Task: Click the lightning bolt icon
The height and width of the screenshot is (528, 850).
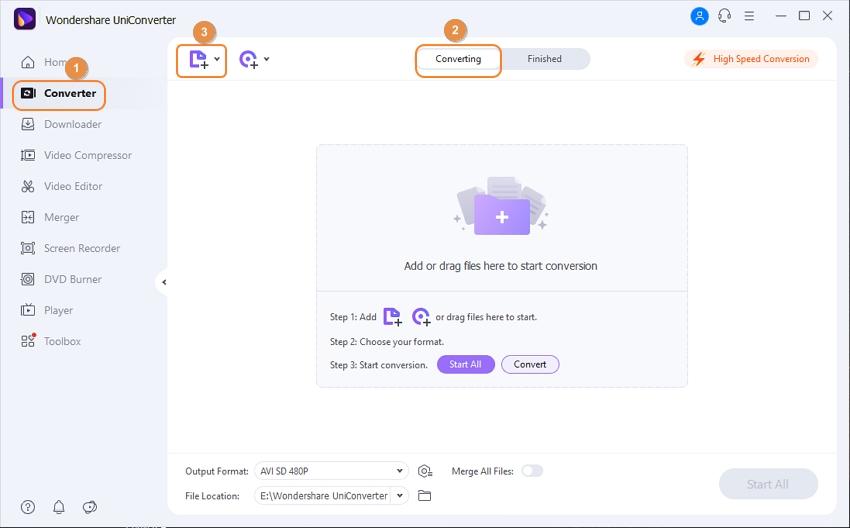Action: point(699,59)
